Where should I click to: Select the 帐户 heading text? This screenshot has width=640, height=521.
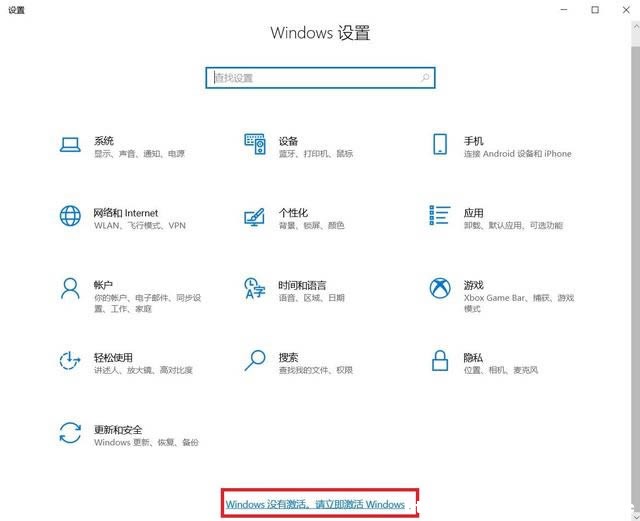point(103,285)
